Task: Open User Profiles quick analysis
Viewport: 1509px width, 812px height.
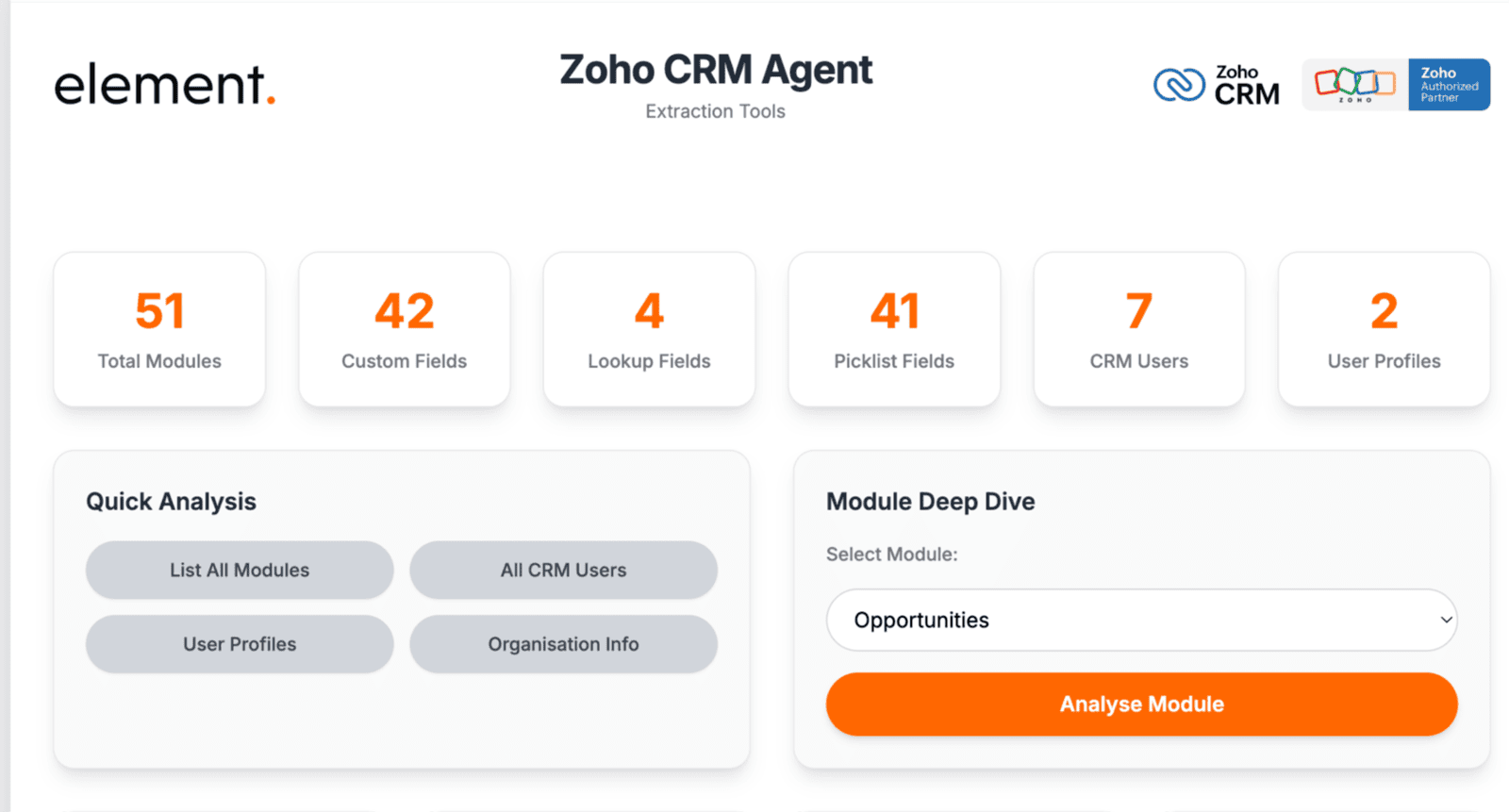Action: (240, 644)
